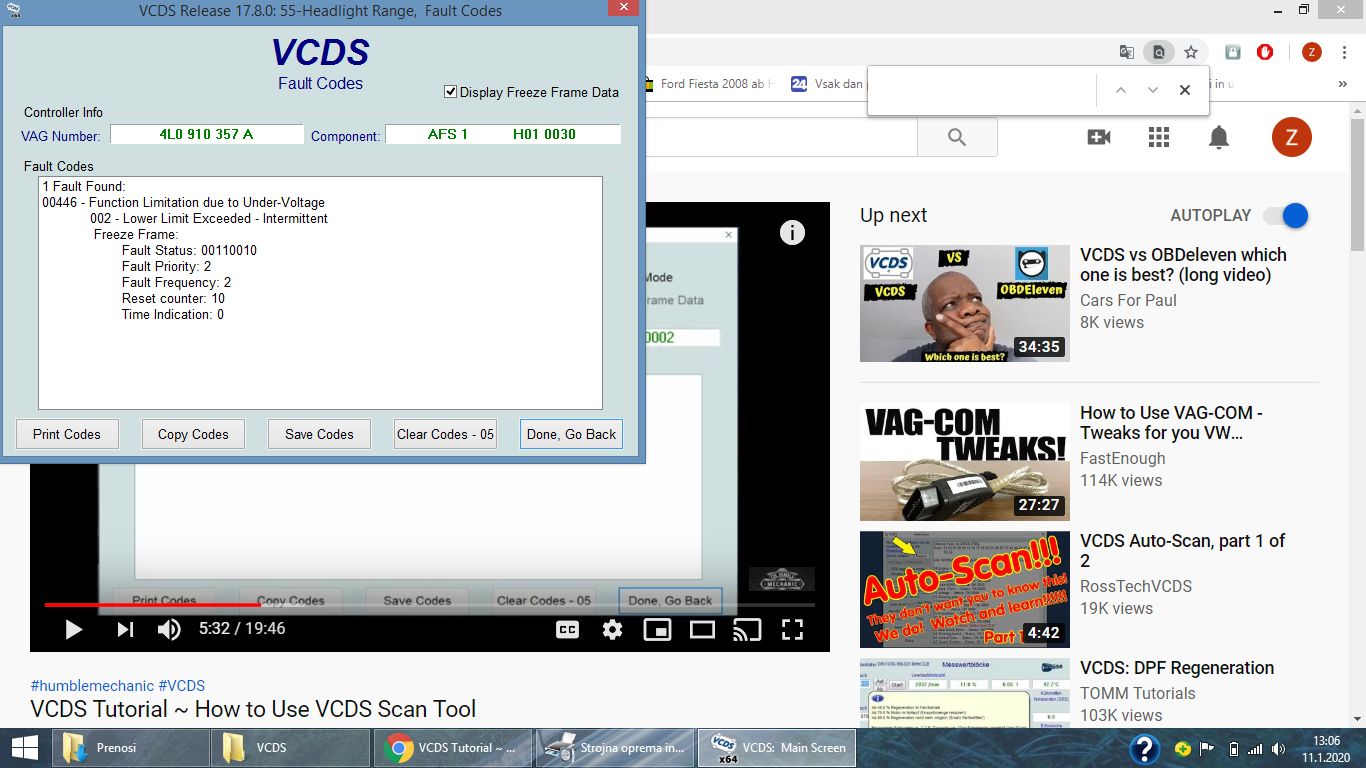Open the Vsak dan bookmark
1366x768 pixels.
coord(827,84)
